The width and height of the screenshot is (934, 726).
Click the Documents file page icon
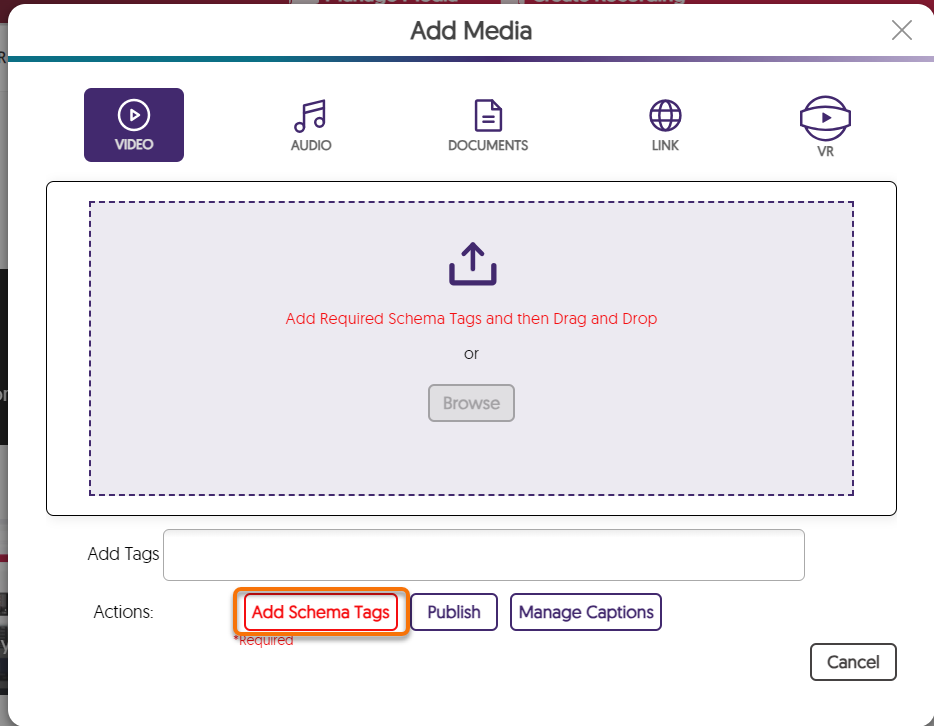coord(488,115)
